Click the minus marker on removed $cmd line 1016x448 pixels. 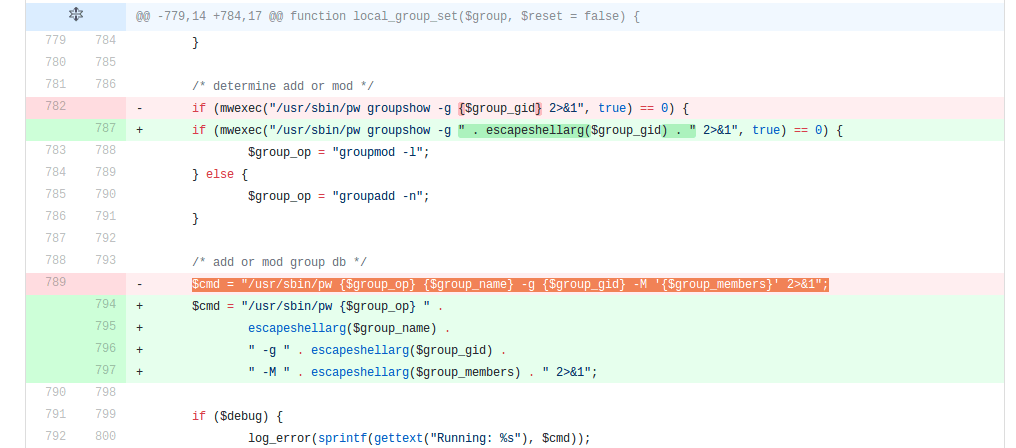point(139,284)
